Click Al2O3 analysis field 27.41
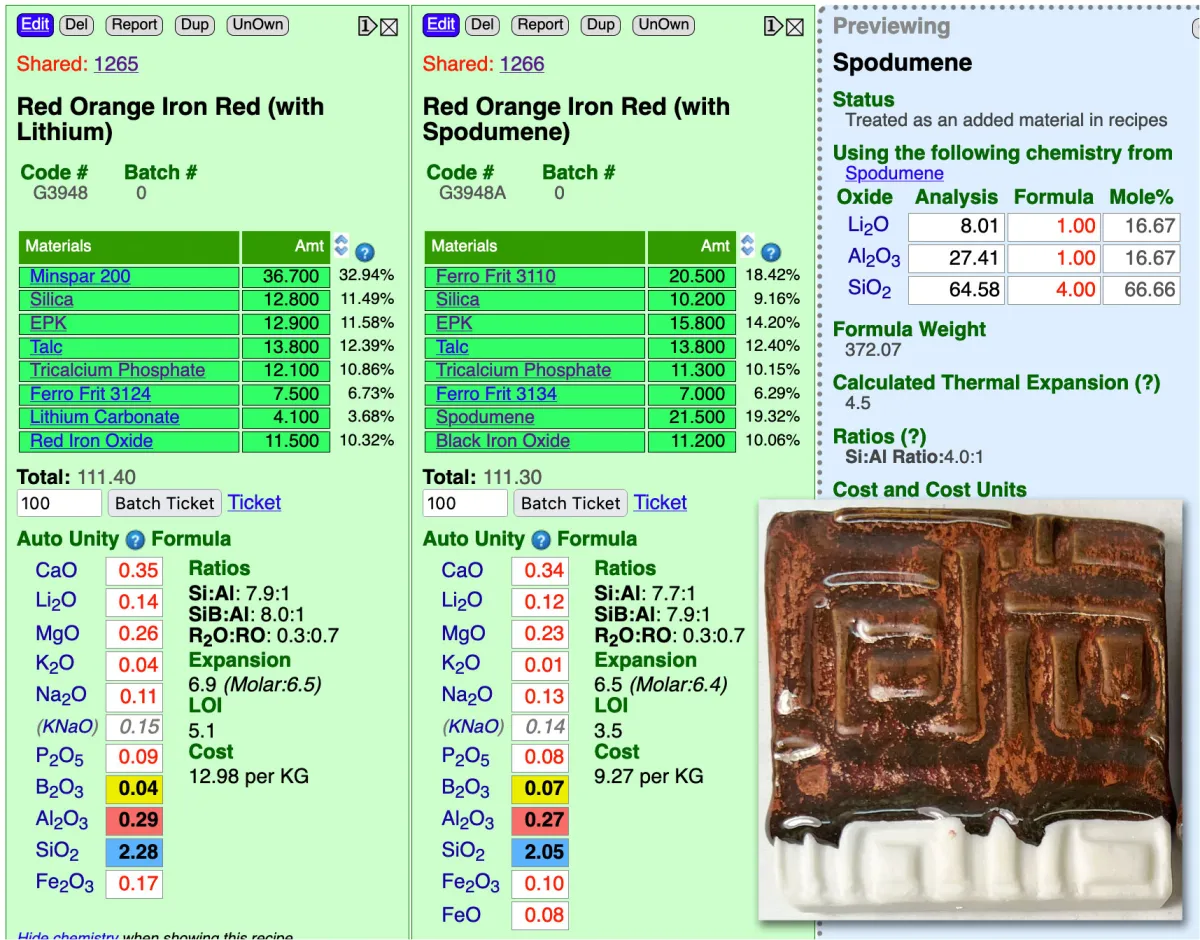This screenshot has width=1200, height=940. (955, 259)
